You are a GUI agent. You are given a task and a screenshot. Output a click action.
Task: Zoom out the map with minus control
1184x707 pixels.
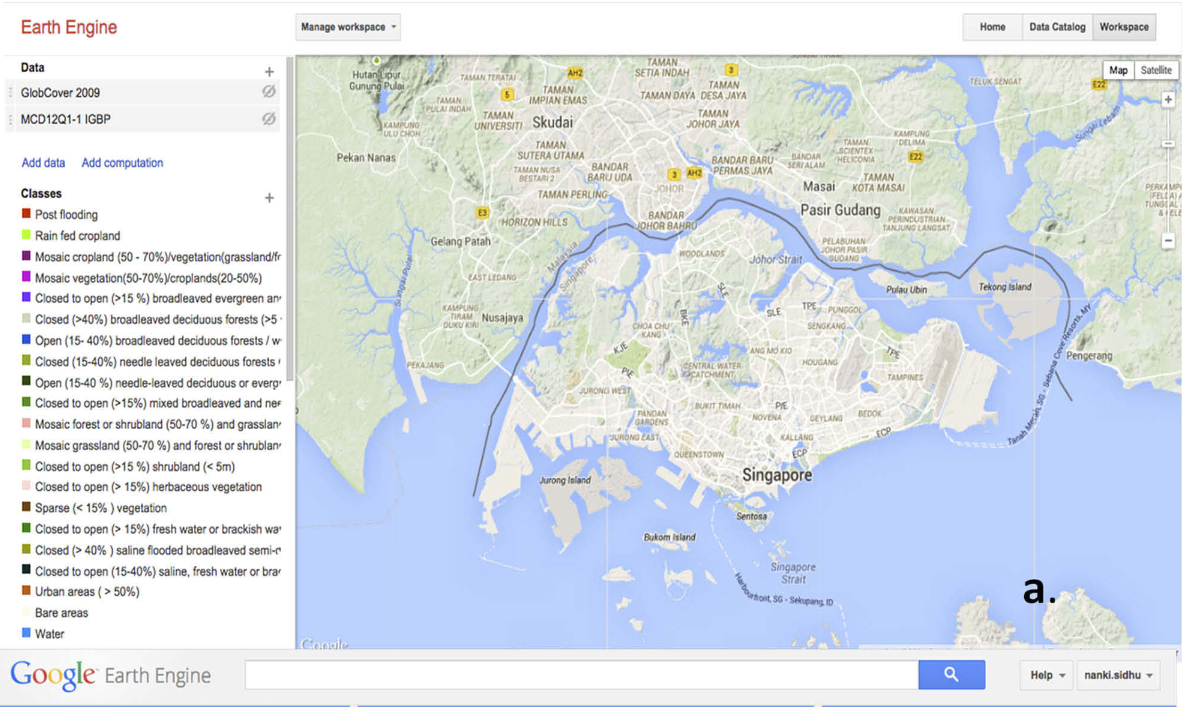click(1168, 241)
